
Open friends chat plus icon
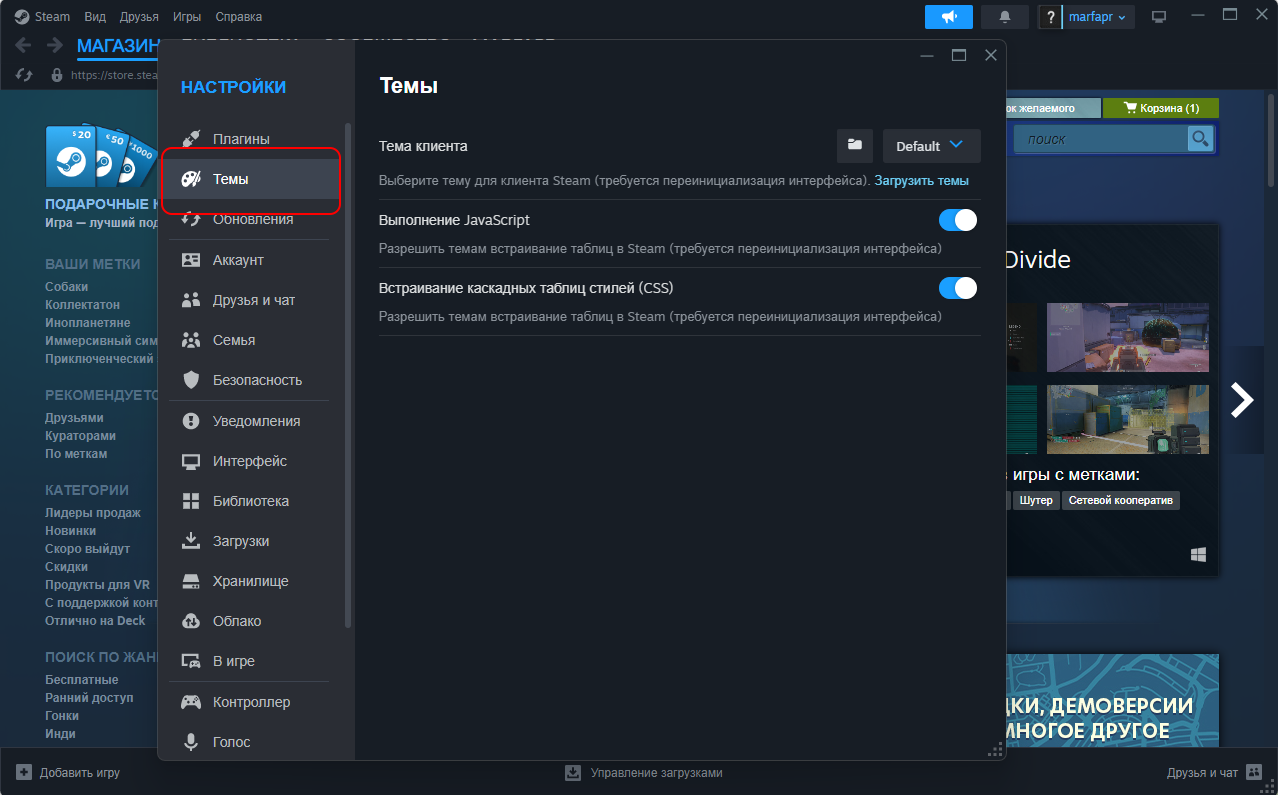pos(1254,773)
